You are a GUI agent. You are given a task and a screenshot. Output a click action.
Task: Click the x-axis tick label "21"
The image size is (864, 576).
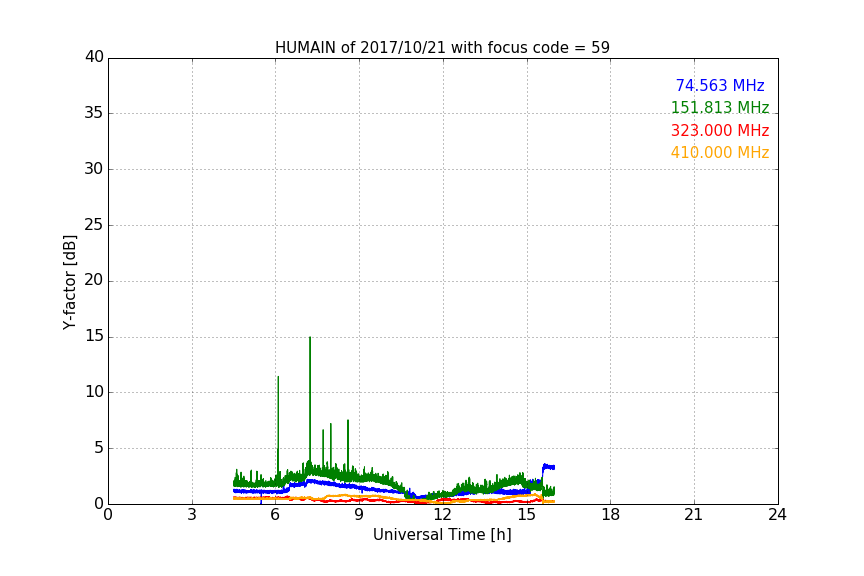click(x=694, y=515)
